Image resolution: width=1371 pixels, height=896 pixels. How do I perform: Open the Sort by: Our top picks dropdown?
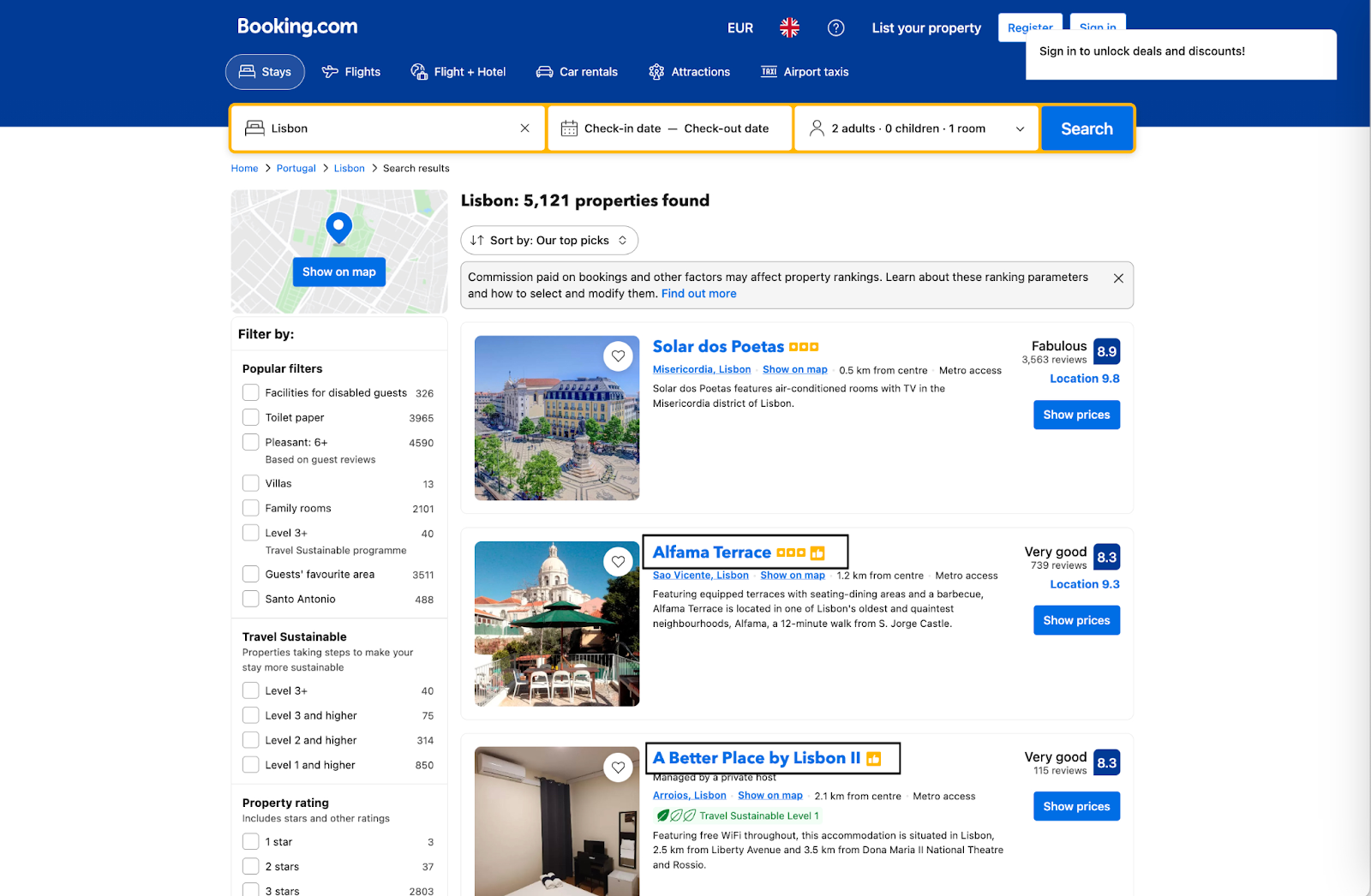pyautogui.click(x=549, y=241)
